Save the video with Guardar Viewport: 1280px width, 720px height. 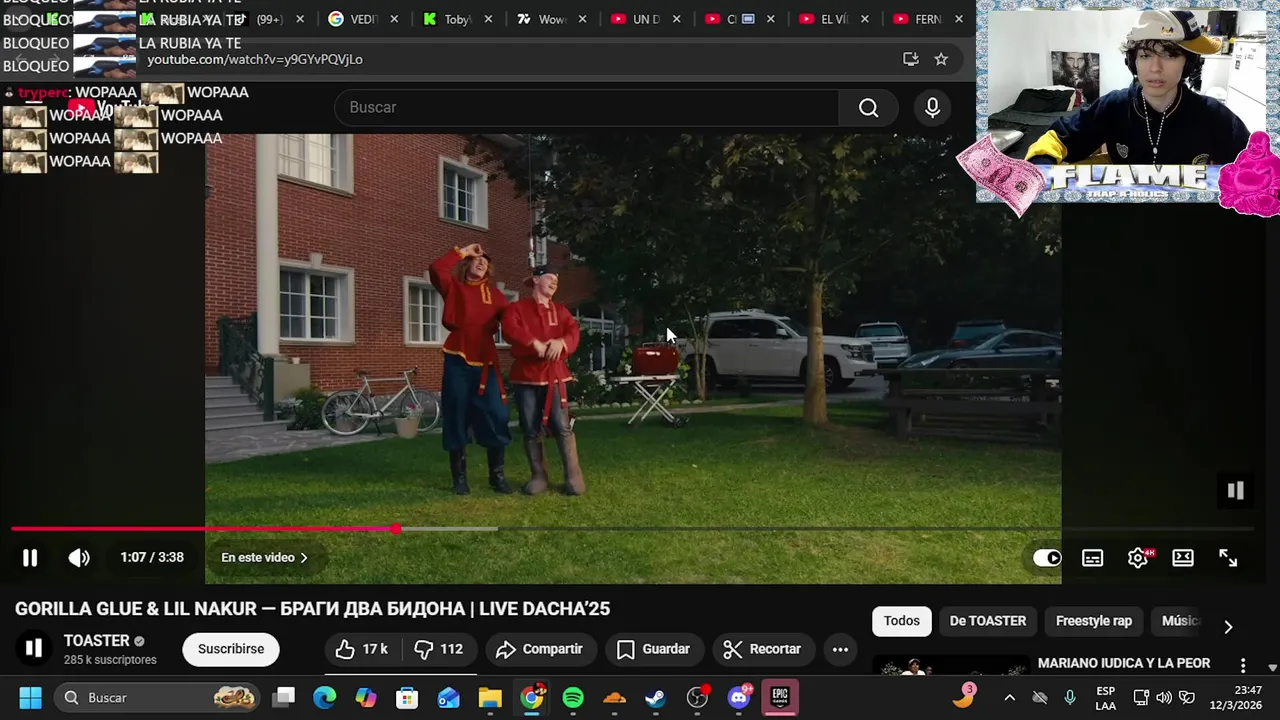[653, 649]
